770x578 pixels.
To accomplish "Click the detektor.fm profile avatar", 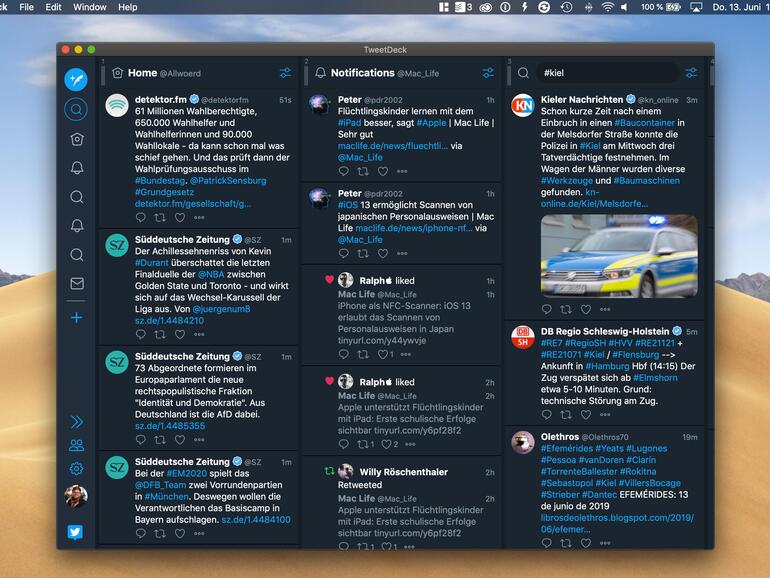I will point(117,105).
